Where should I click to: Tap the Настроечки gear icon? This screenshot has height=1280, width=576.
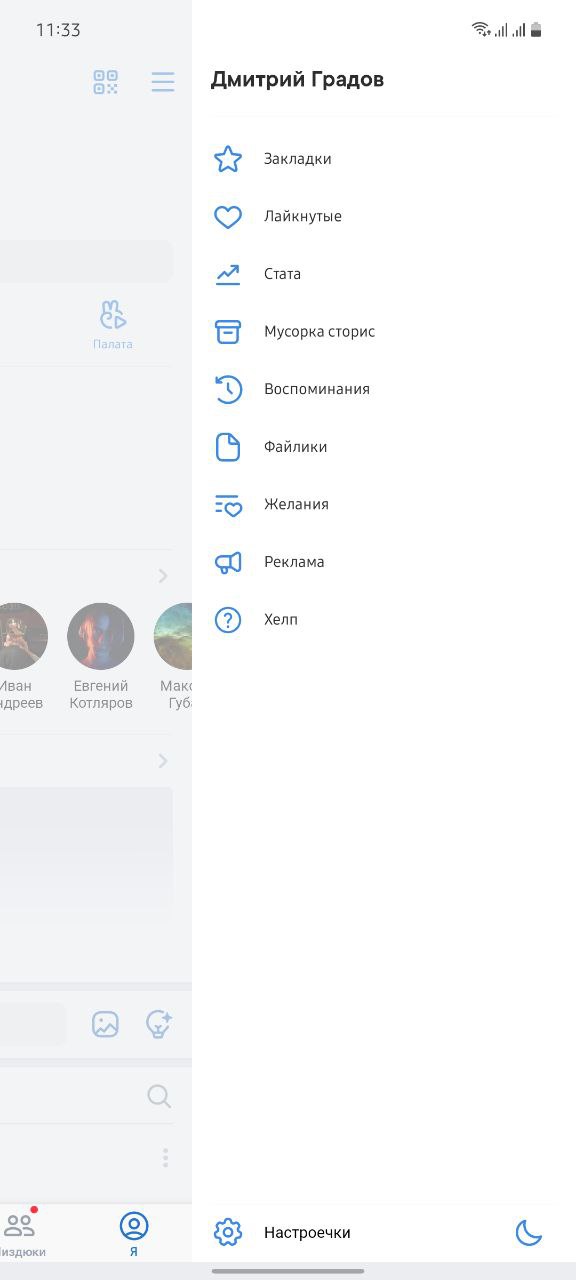click(228, 1232)
